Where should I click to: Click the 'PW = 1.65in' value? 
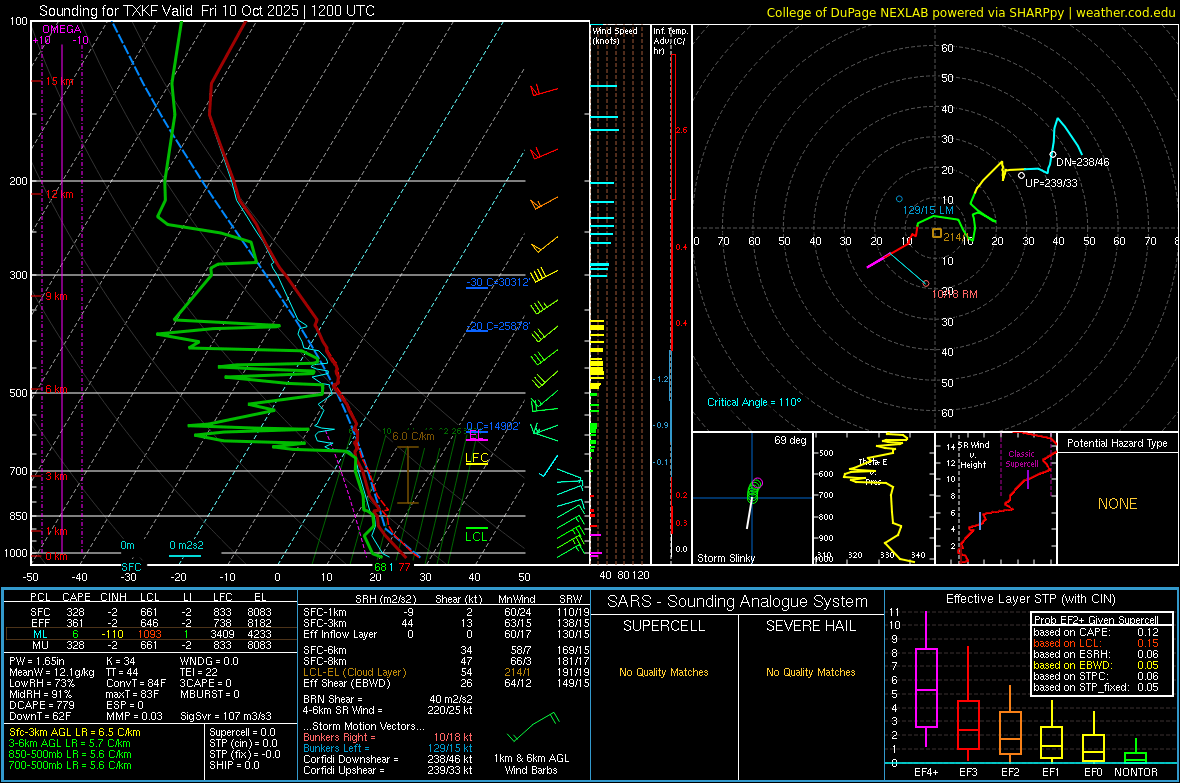tap(37, 661)
